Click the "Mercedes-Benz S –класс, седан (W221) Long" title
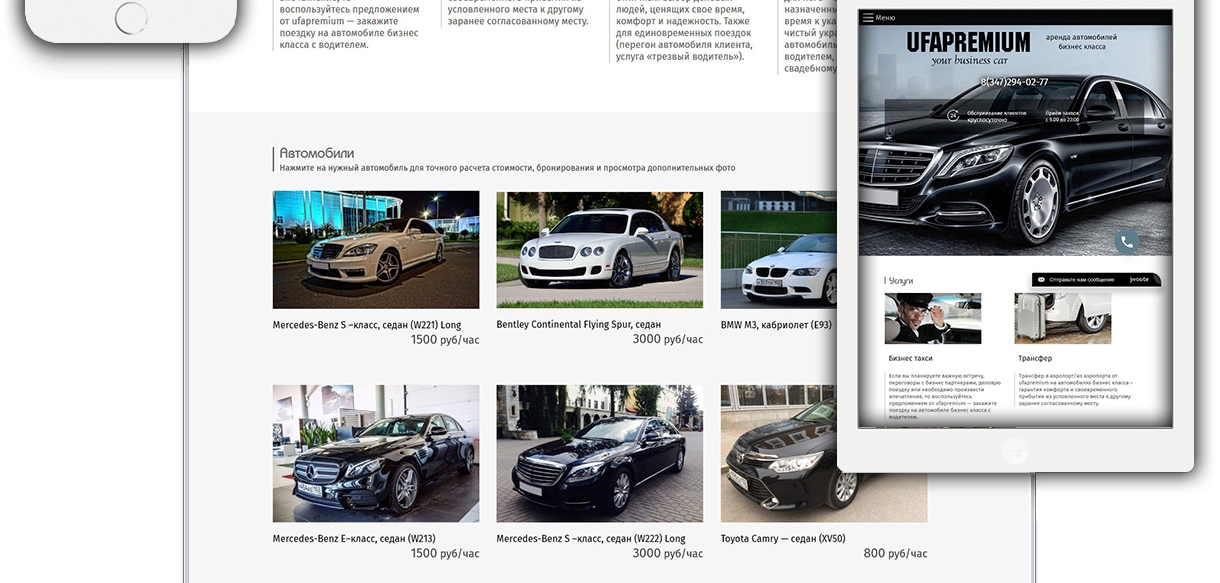 [x=367, y=325]
